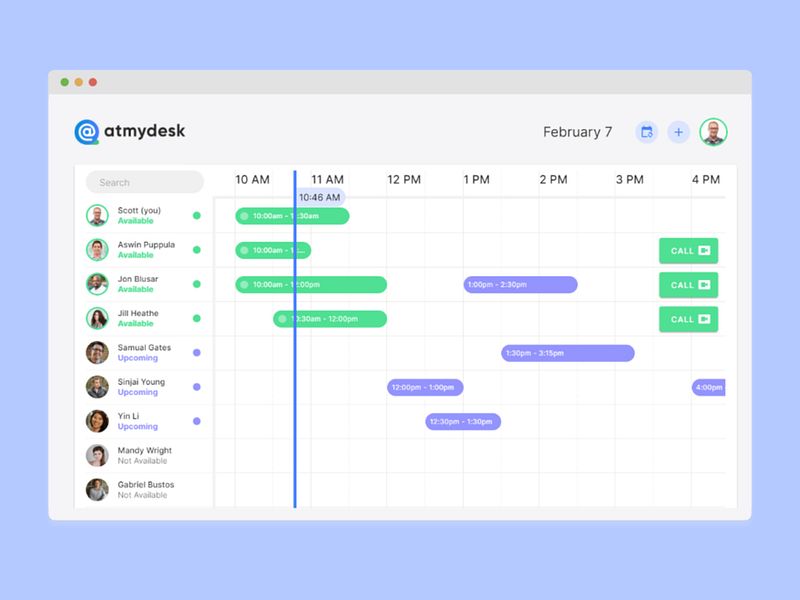The width and height of the screenshot is (800, 600).
Task: Click the 10:46 AM current time marker
Action: coord(319,197)
